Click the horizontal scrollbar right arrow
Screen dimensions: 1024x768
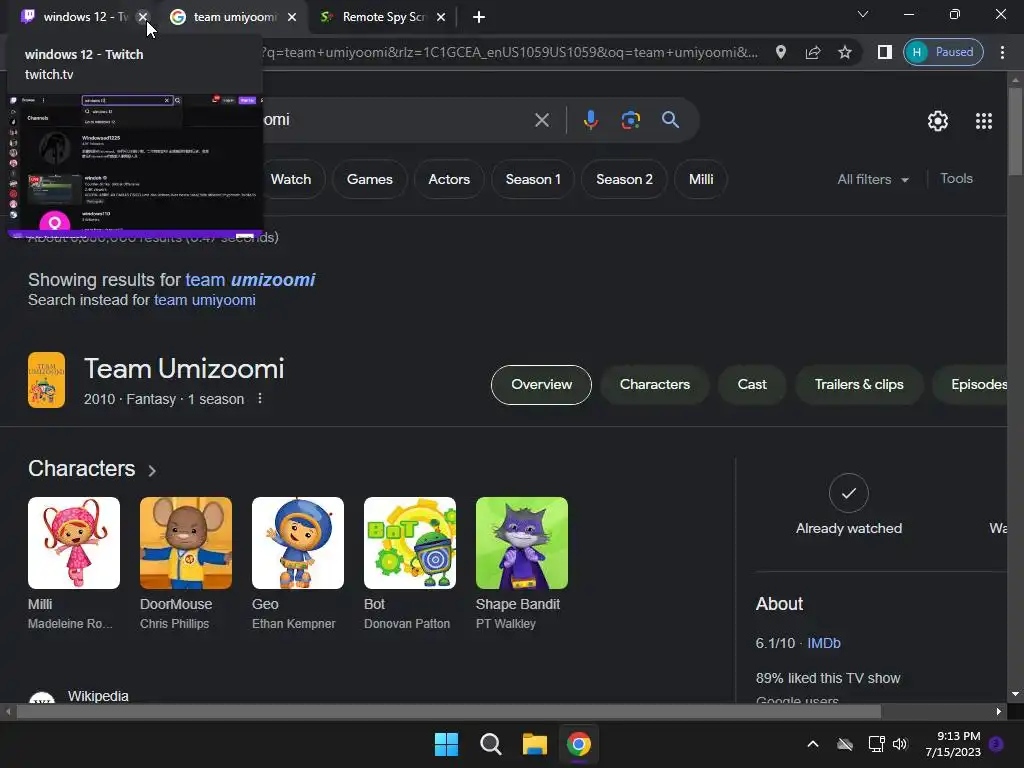[999, 712]
